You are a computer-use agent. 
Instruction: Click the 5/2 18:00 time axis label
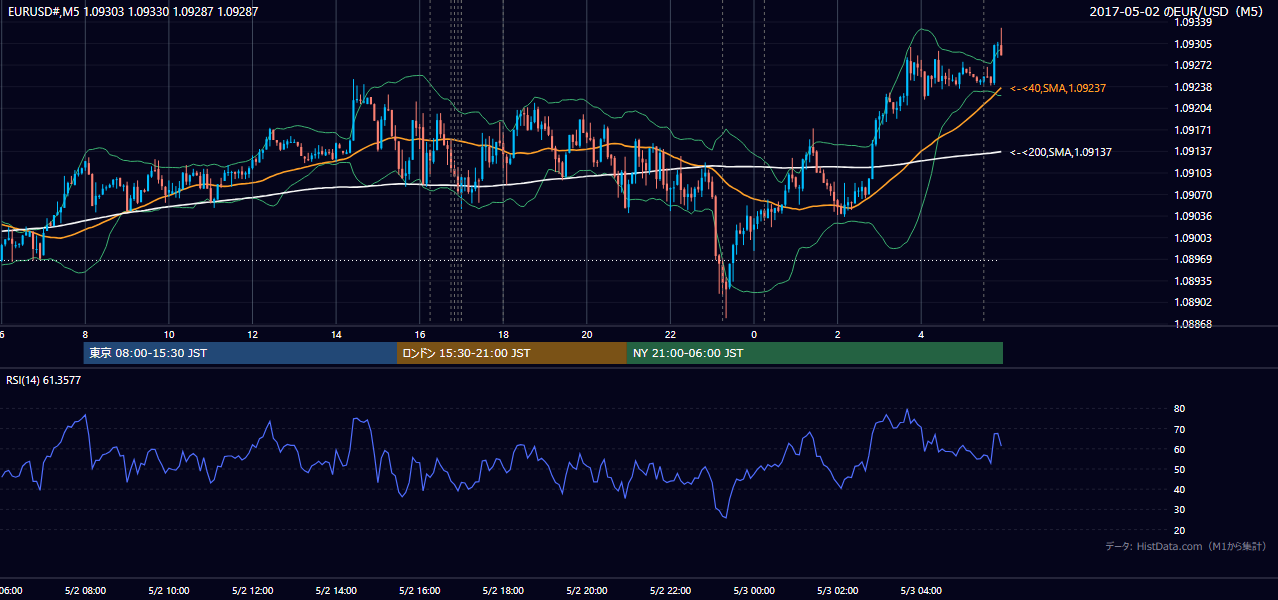(503, 591)
